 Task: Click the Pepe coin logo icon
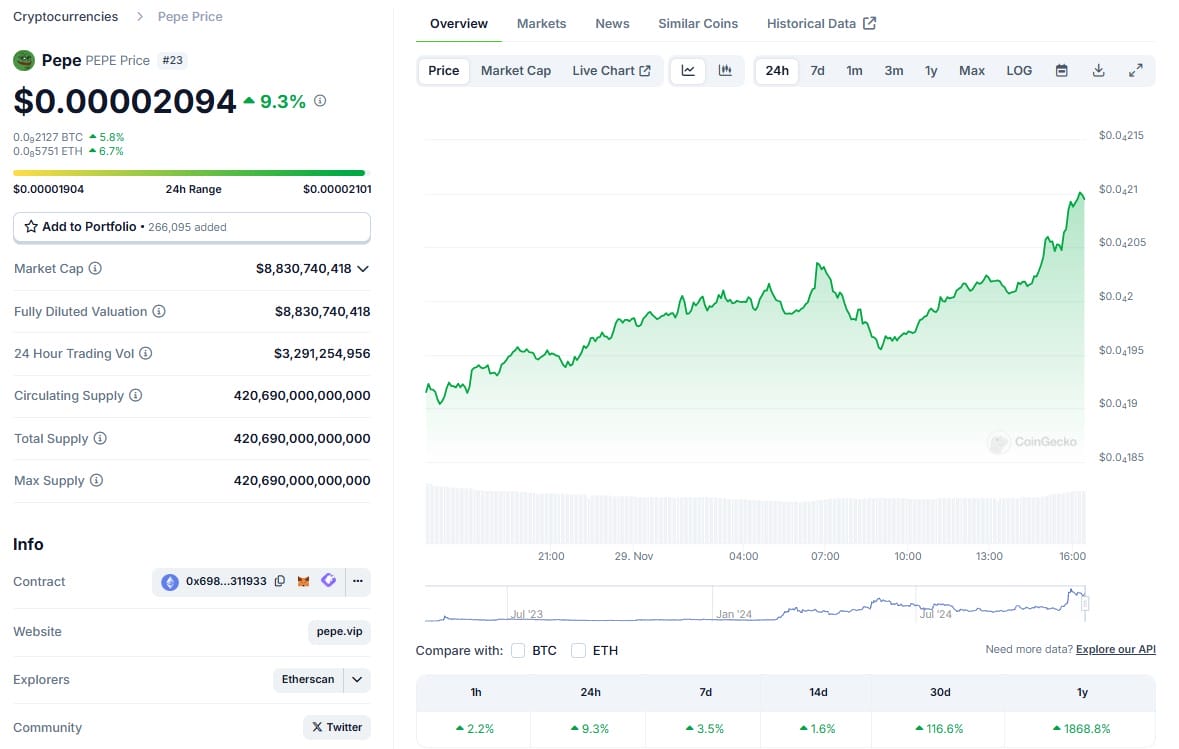[x=24, y=60]
